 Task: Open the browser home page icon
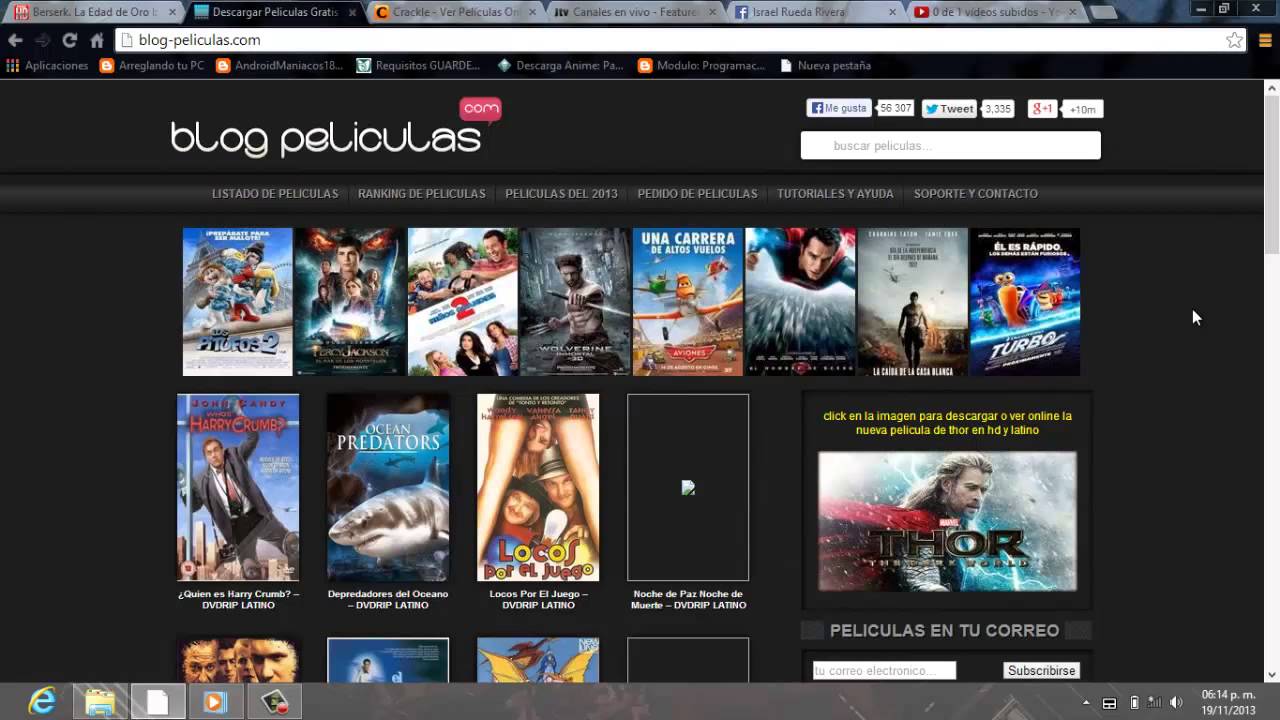(97, 40)
